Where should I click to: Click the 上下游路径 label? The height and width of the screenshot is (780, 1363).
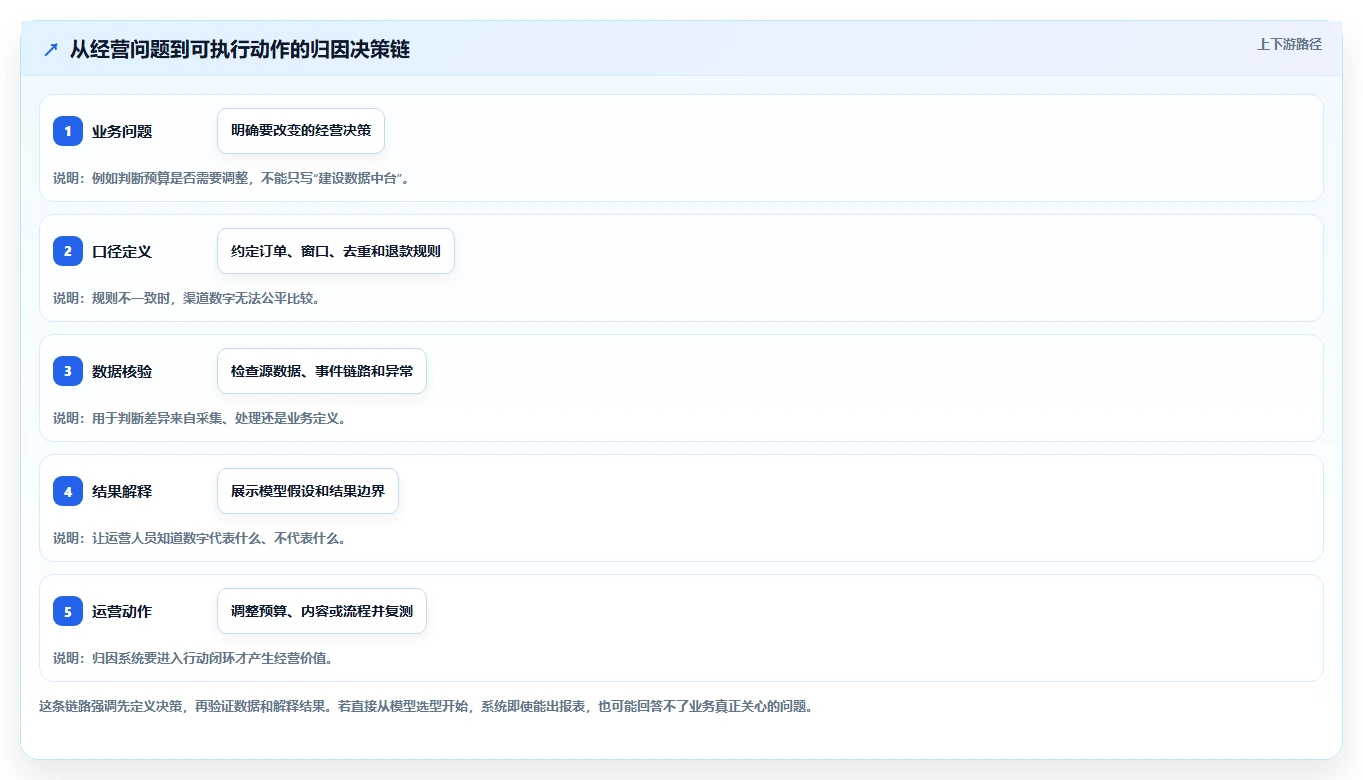tap(1289, 44)
